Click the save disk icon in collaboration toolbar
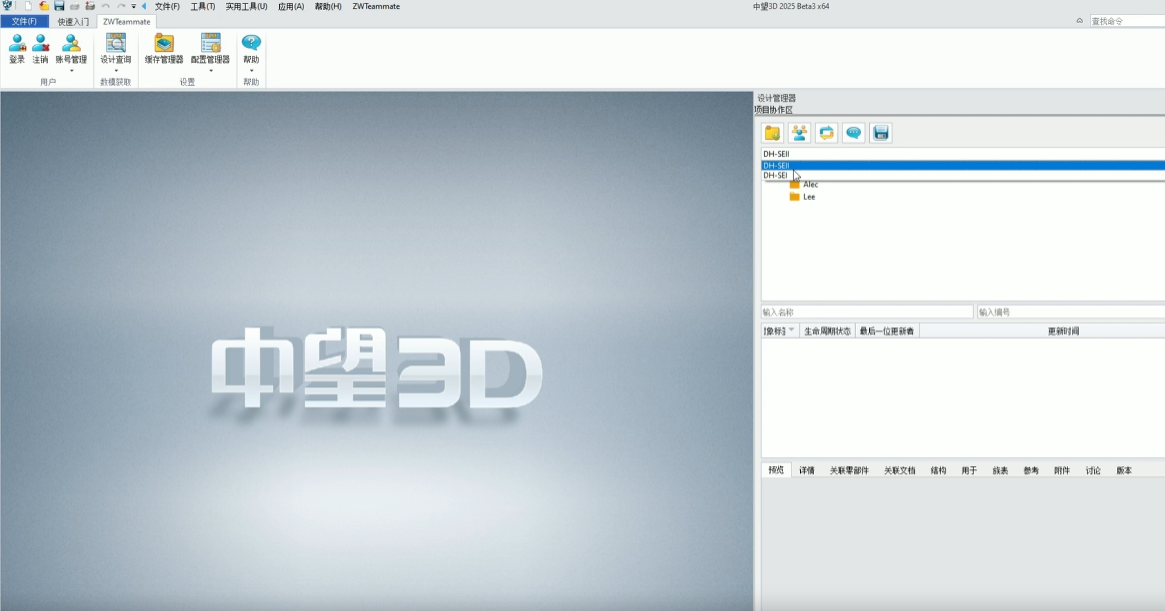 (881, 132)
